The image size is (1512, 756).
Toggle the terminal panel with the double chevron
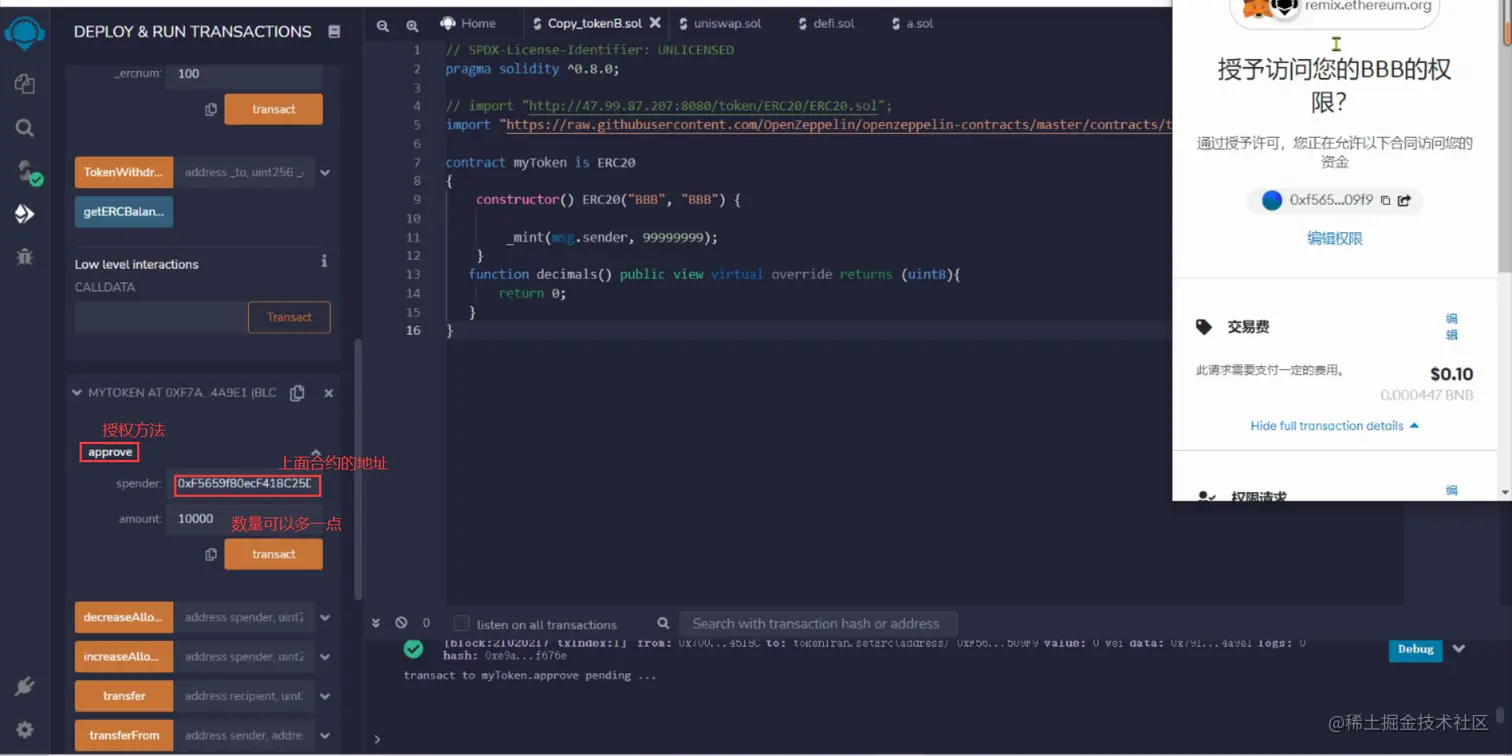pos(376,623)
